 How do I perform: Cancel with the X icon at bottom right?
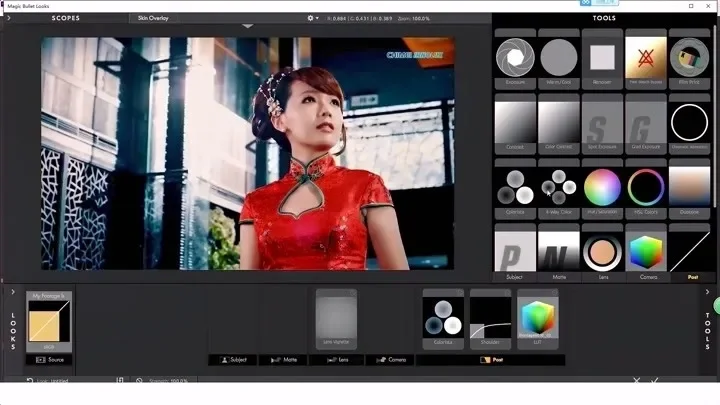(x=636, y=380)
